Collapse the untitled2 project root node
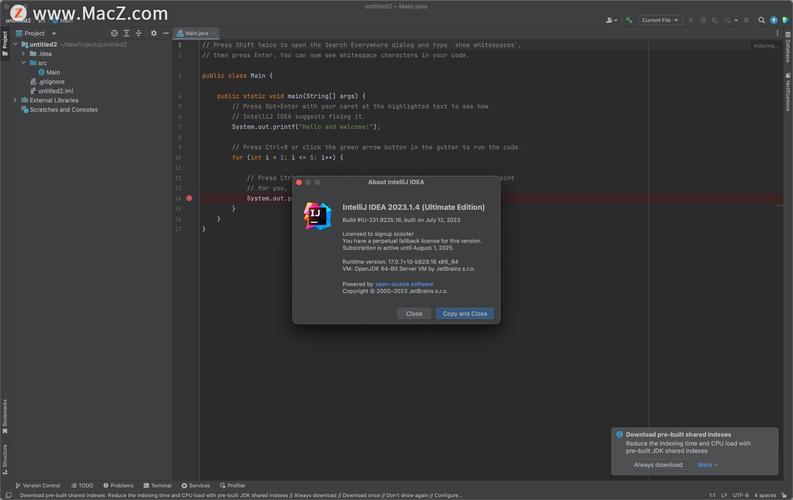This screenshot has height=500, width=793. pyautogui.click(x=15, y=44)
